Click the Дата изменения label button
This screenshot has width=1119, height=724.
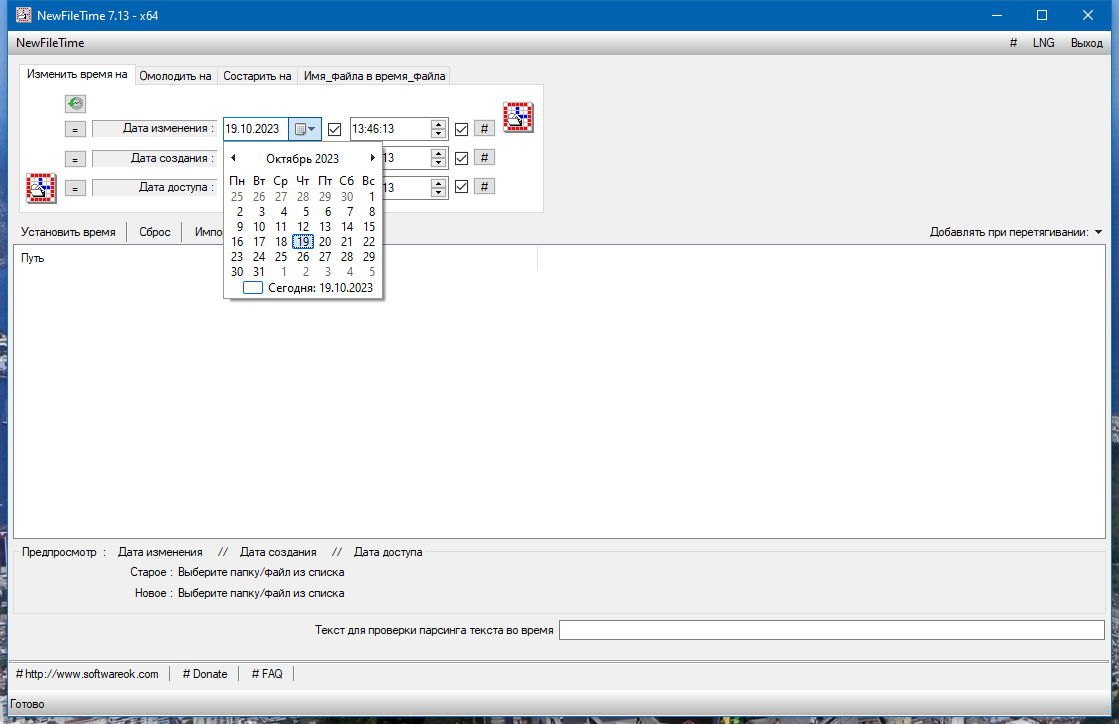click(154, 128)
